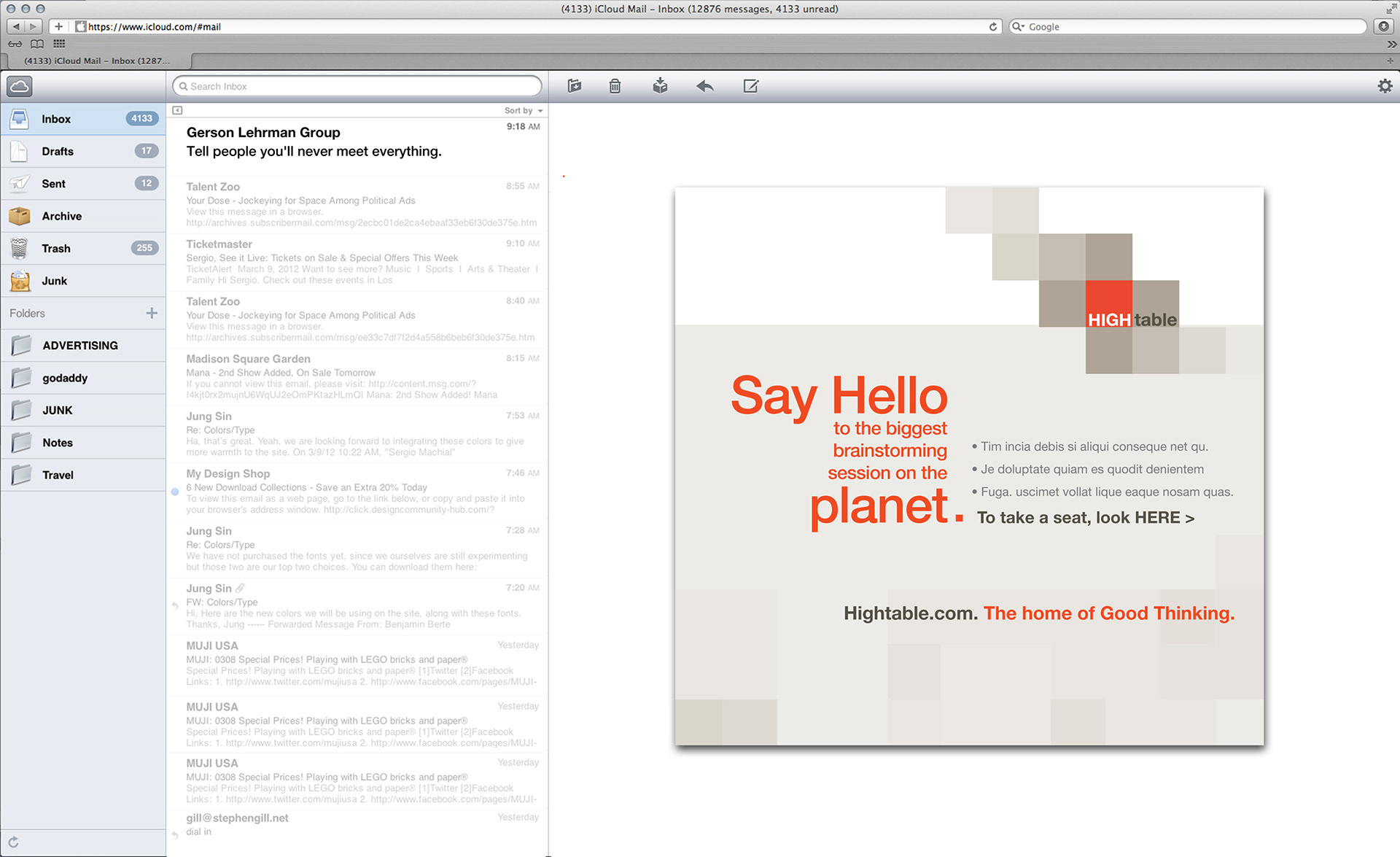
Task: Open the Inbox mailbox
Action: coord(83,119)
